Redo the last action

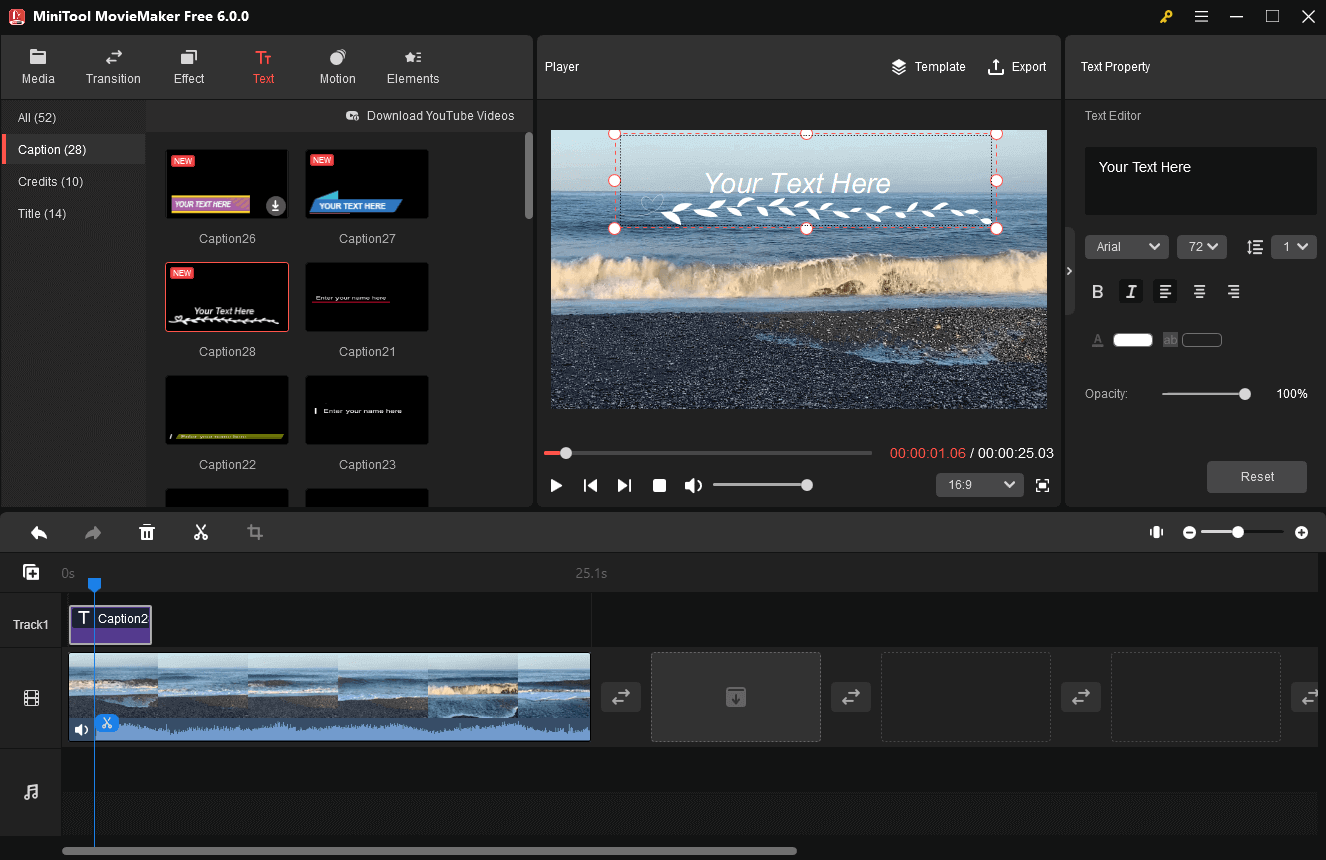point(93,533)
